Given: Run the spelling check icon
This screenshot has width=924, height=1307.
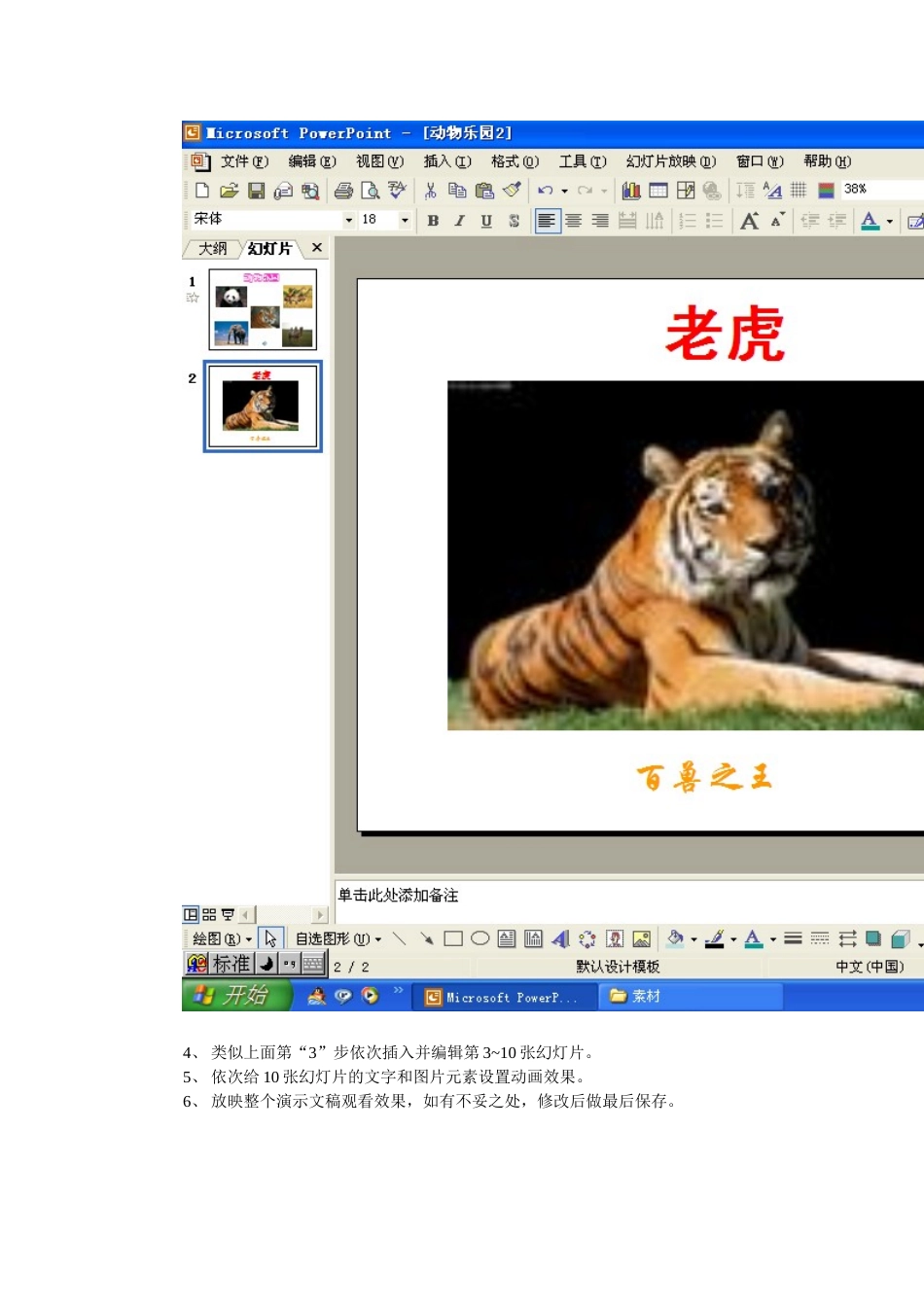Looking at the screenshot, I should (x=397, y=191).
